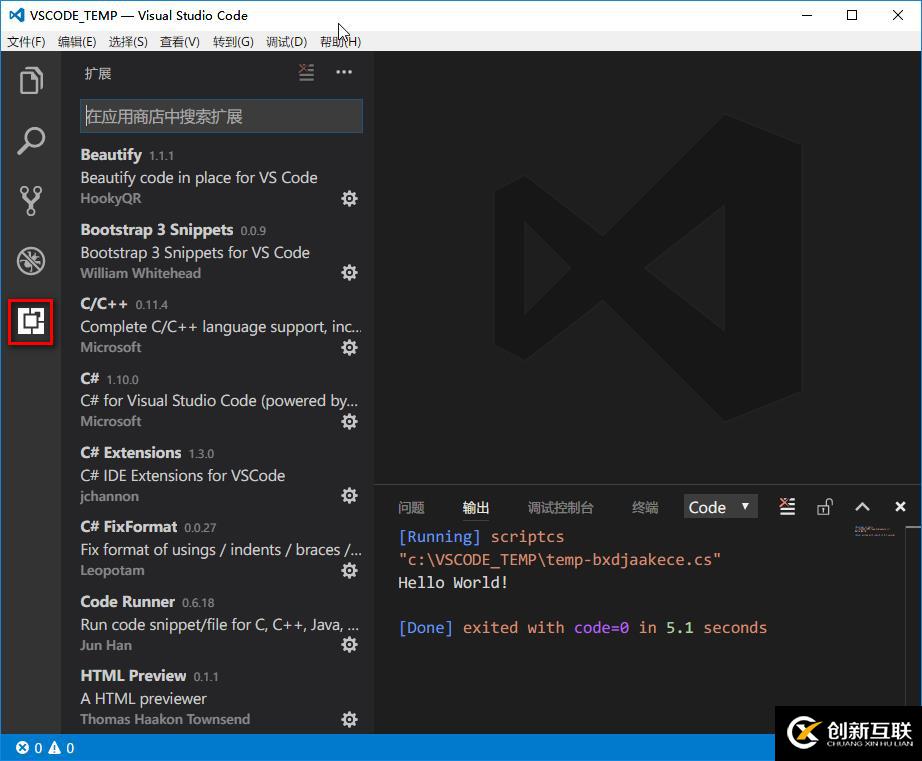Open C/C++ extension settings gear
Viewport: 922px width, 761px height.
349,348
